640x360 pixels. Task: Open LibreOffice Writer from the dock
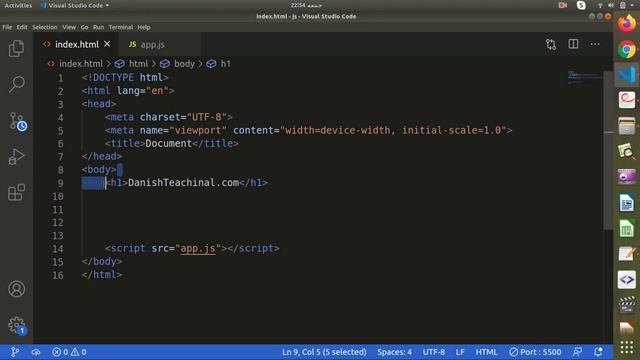coord(627,203)
